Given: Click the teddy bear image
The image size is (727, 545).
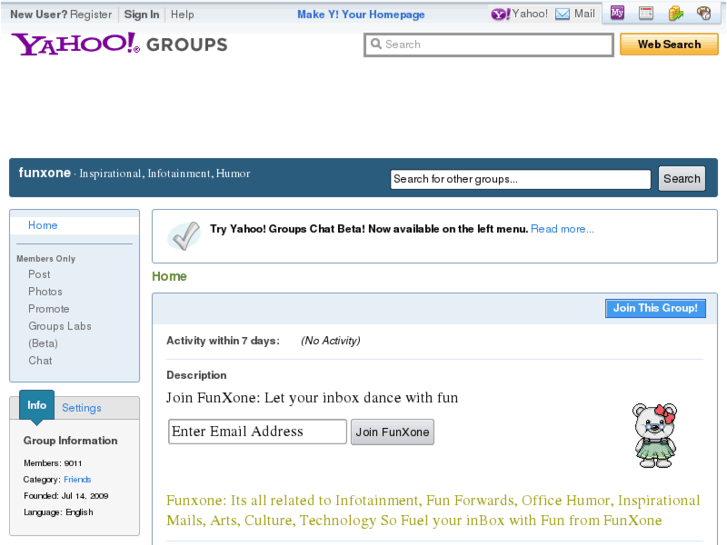Looking at the screenshot, I should [655, 435].
